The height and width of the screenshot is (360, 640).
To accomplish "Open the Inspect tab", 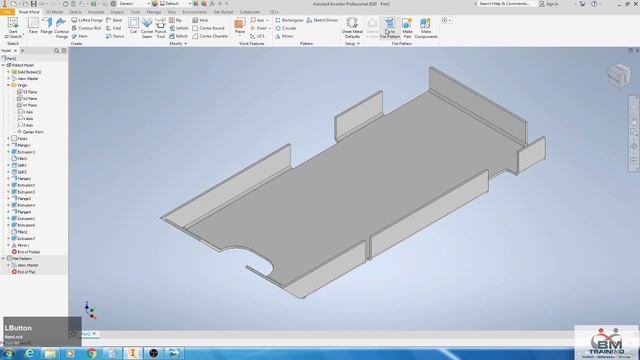I will (x=117, y=12).
